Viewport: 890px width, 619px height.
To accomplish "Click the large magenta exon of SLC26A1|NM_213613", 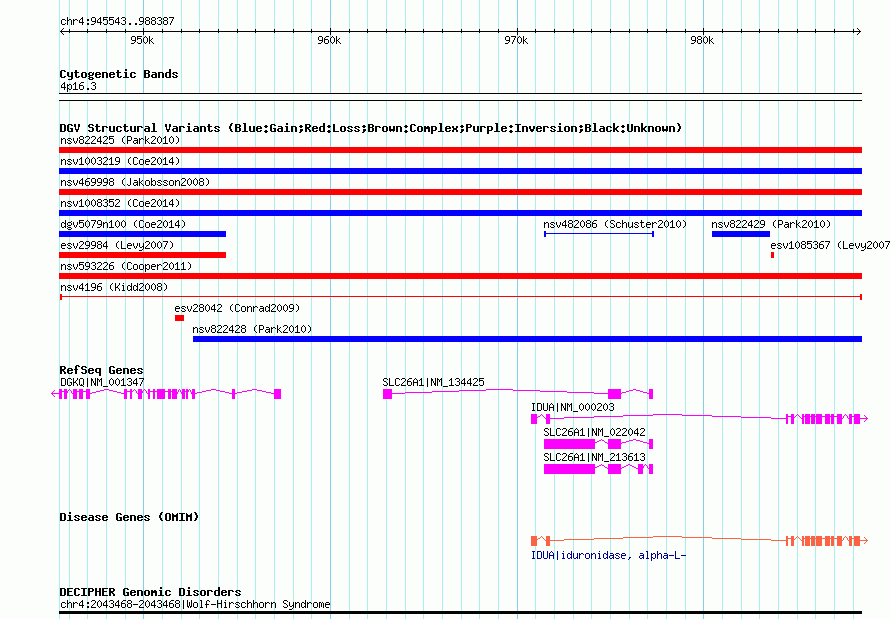I will [569, 469].
